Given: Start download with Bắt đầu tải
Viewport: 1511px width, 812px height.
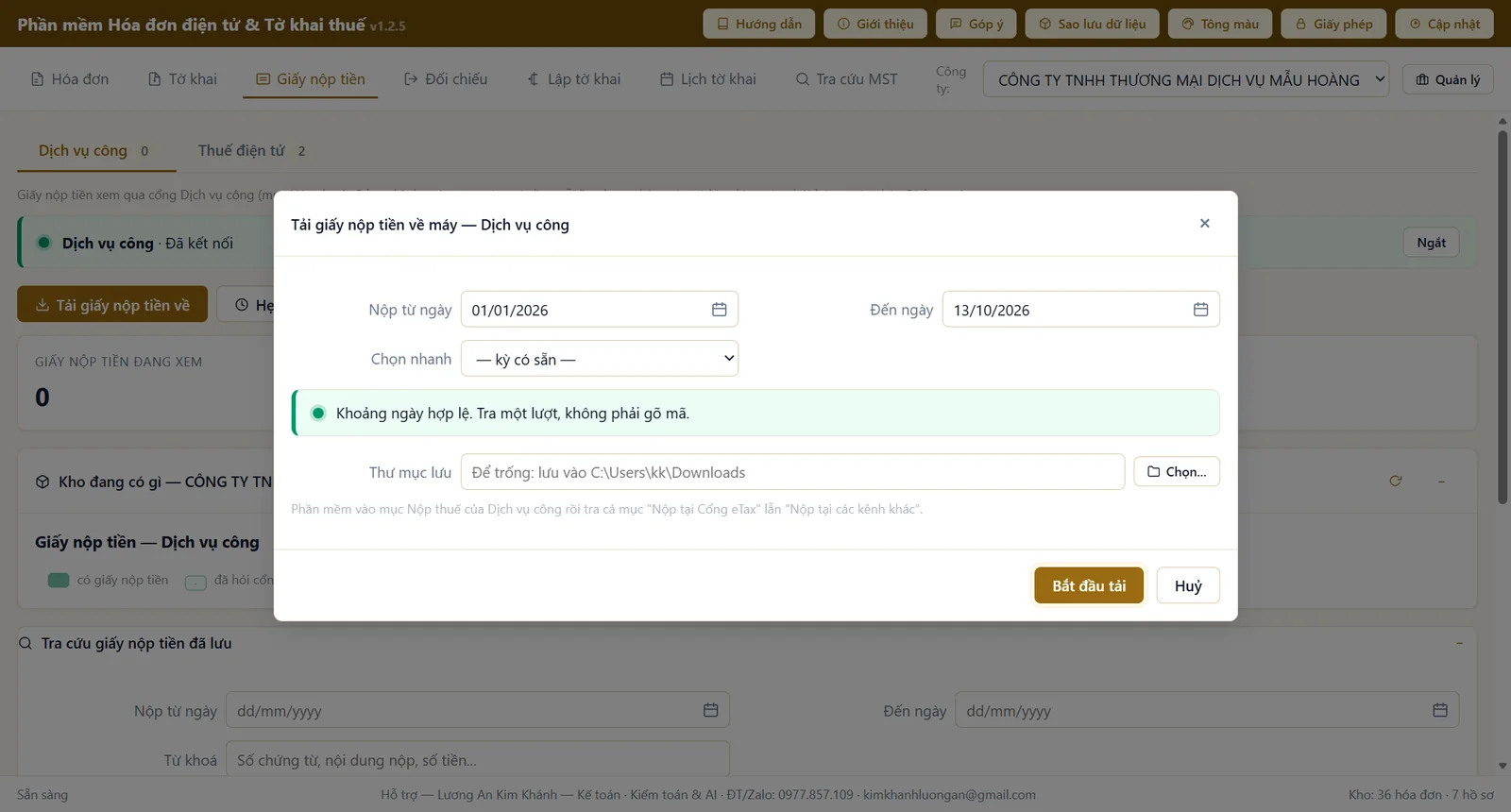Looking at the screenshot, I should coord(1089,585).
